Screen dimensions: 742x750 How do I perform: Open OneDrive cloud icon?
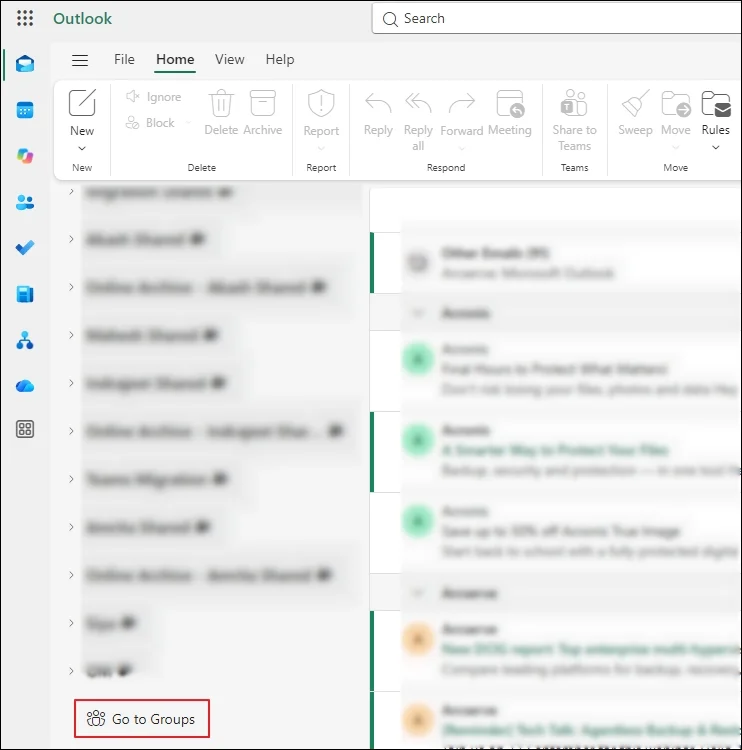pos(25,386)
